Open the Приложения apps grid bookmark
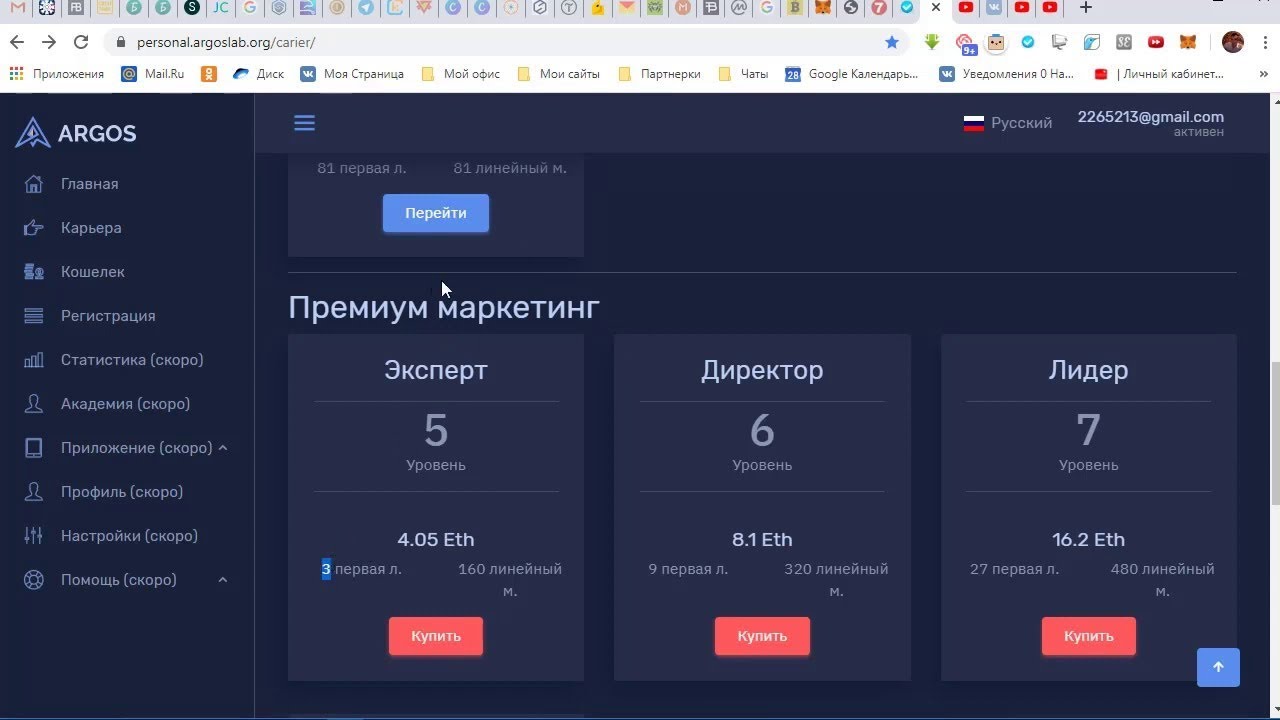The width and height of the screenshot is (1280, 720). pyautogui.click(x=56, y=74)
